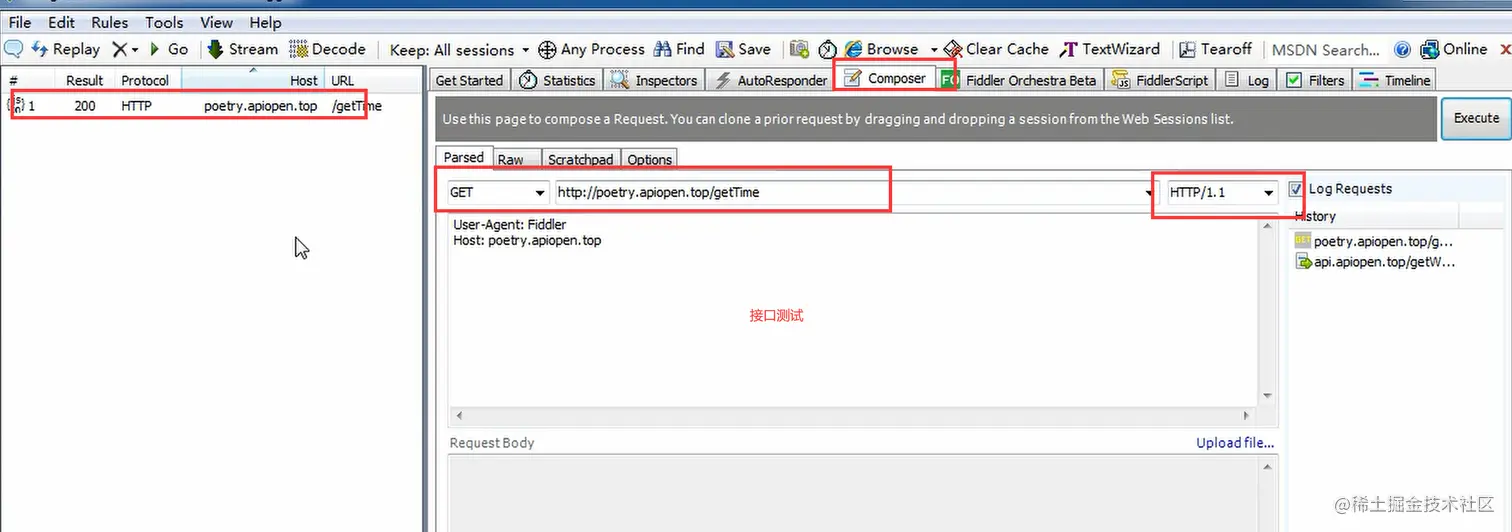Switch to the AutoResponder tab
Screen dimensions: 1512x532
pyautogui.click(x=771, y=80)
